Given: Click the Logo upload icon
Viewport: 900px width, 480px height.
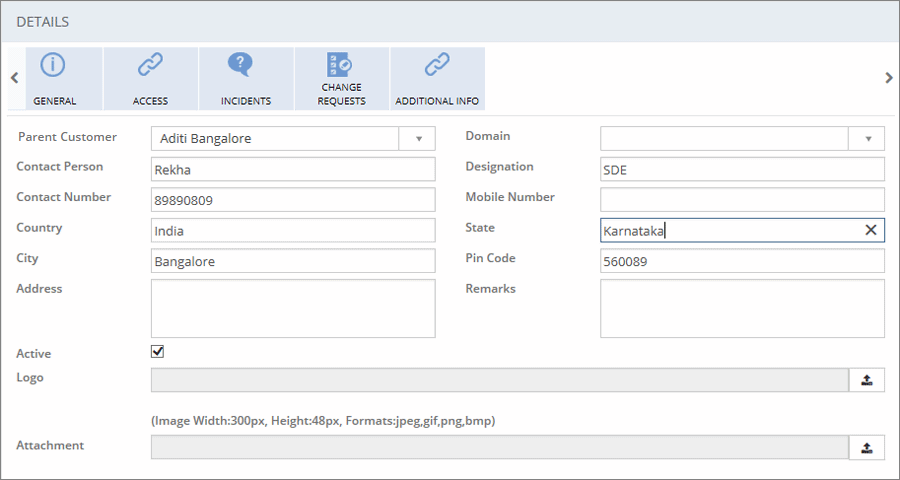Looking at the screenshot, I should pos(867,380).
